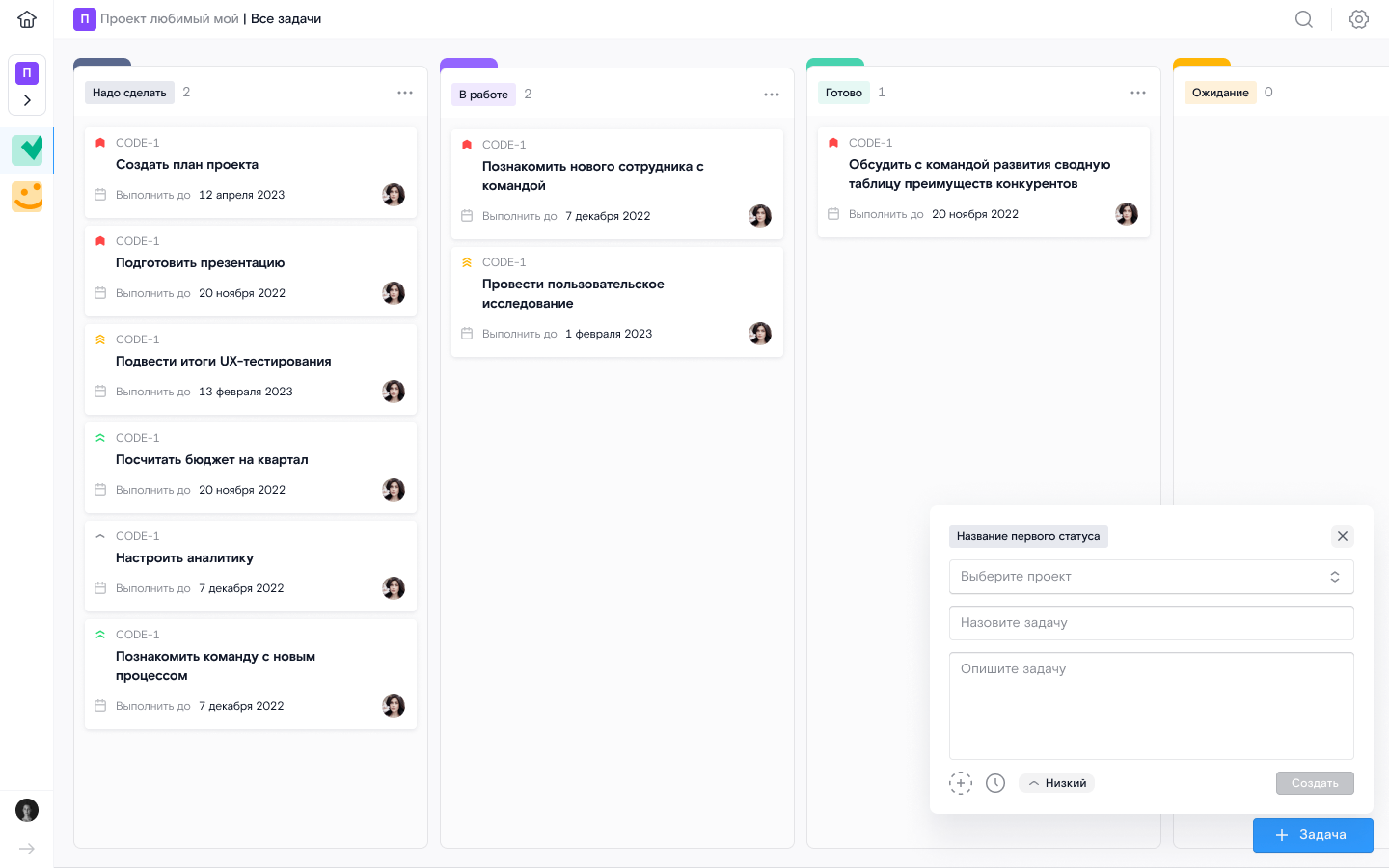Click assignee avatar on Создать план проекта
This screenshot has height=868, width=1389.
pyautogui.click(x=394, y=195)
